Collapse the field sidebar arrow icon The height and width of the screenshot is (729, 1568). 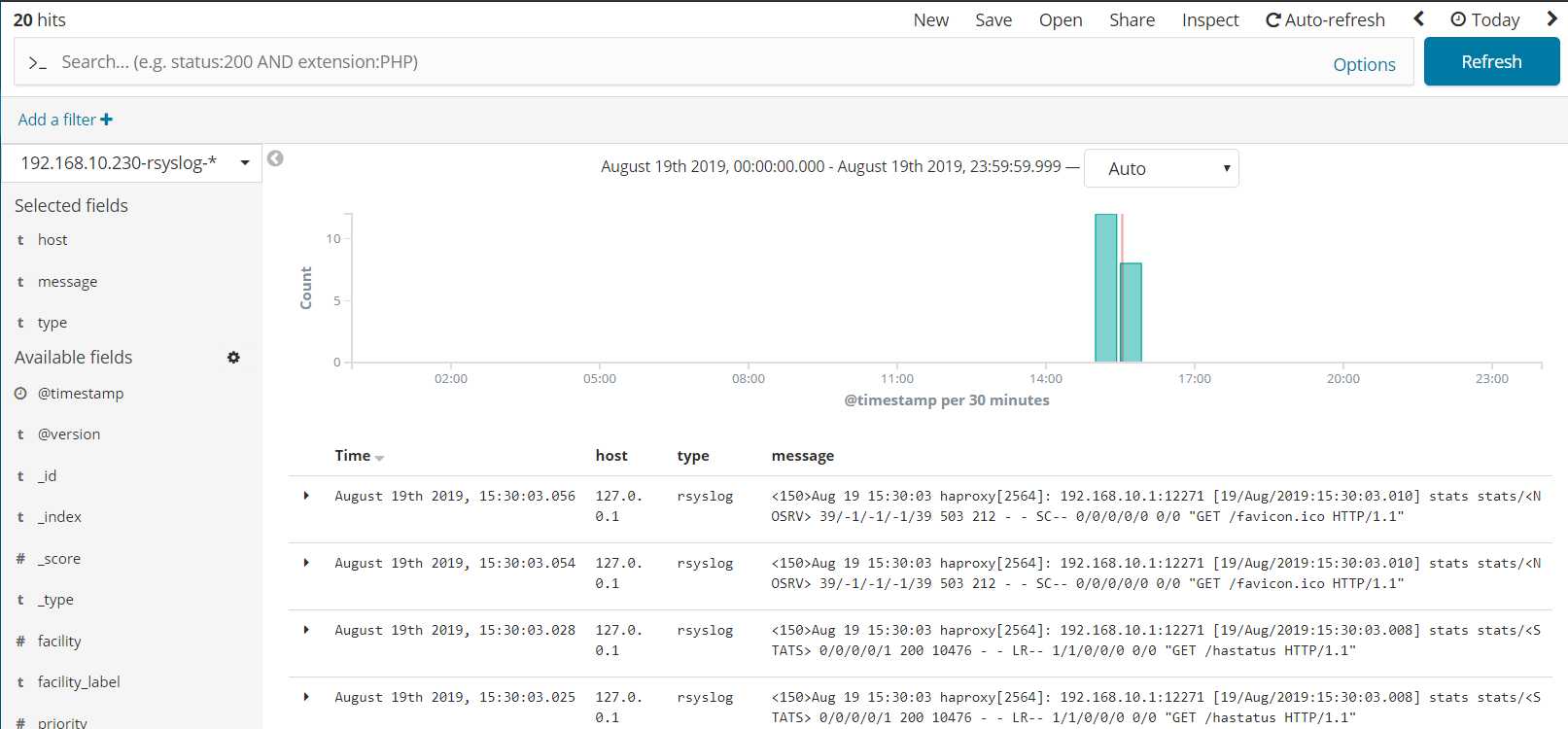pos(275,158)
